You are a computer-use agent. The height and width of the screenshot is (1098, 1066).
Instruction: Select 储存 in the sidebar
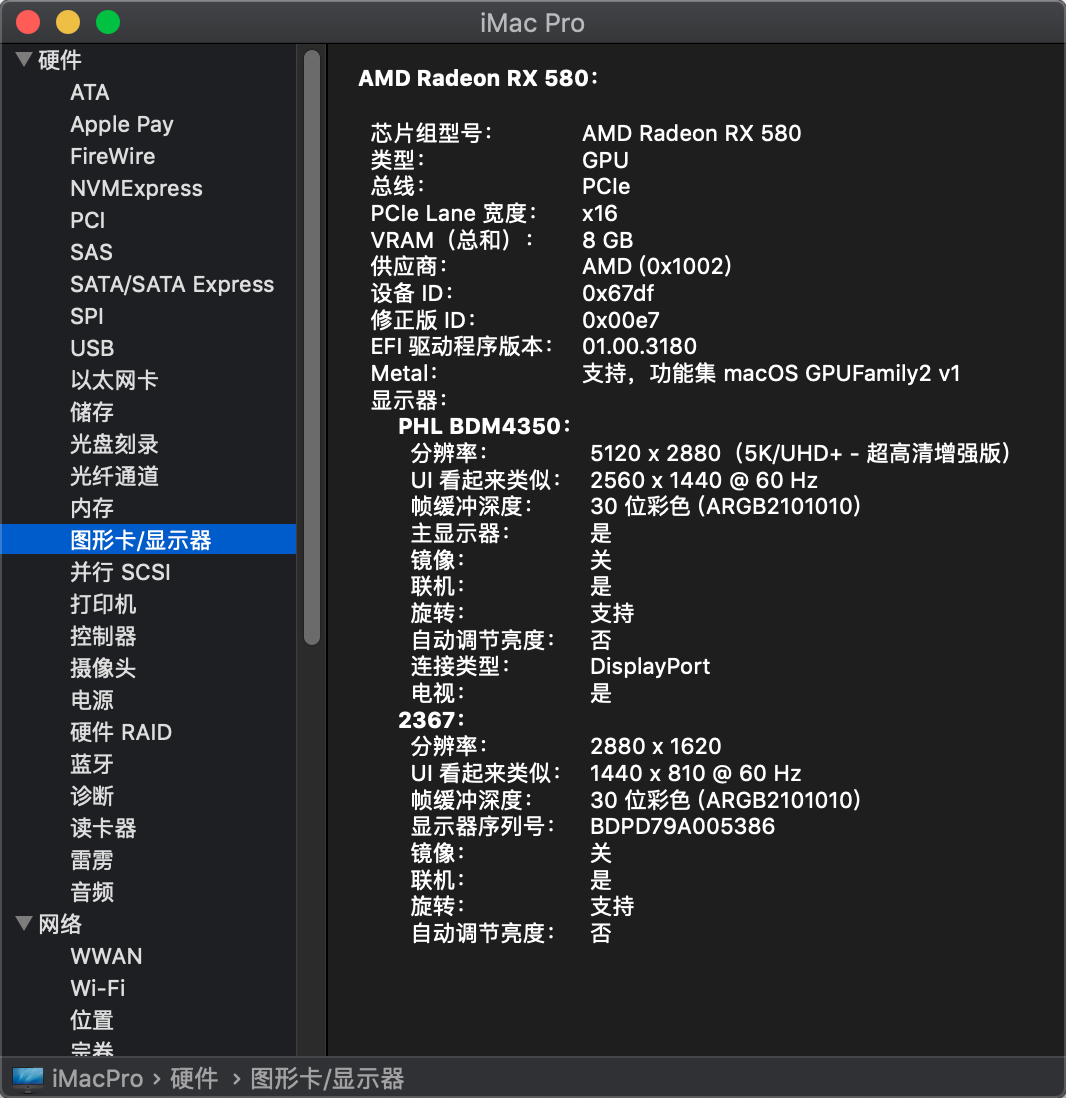92,412
